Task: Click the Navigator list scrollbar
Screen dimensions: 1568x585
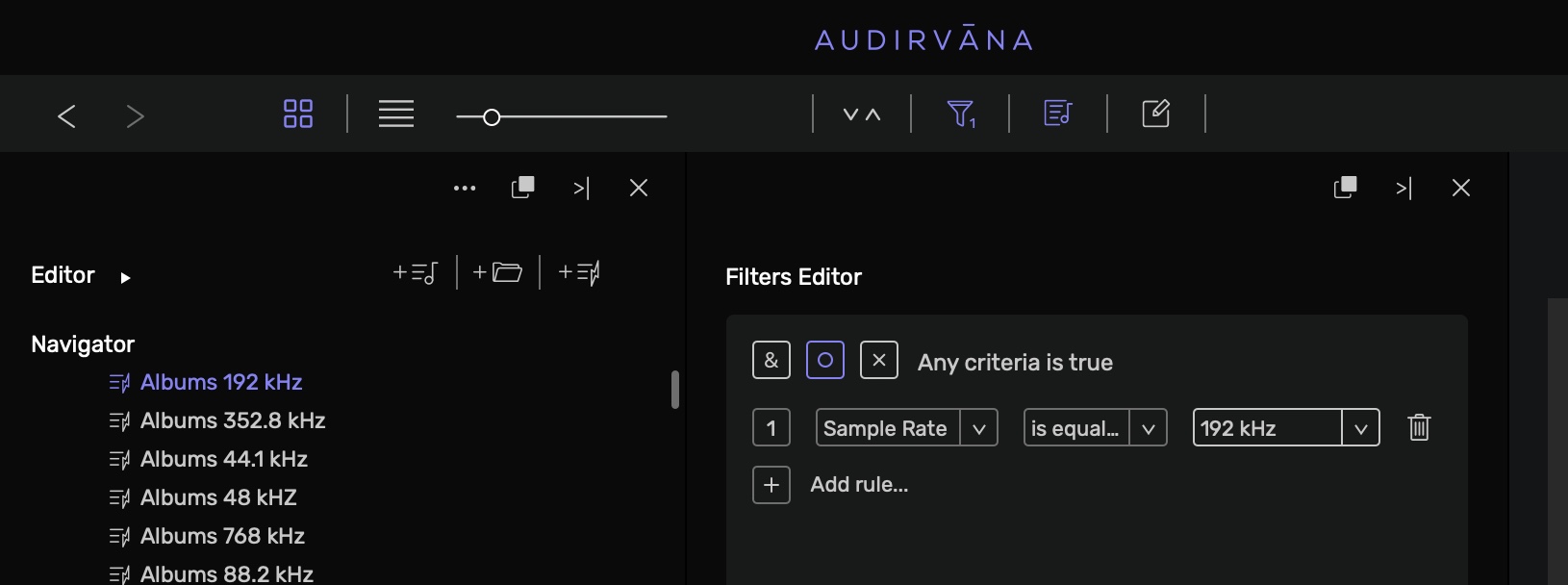Action: tap(675, 390)
